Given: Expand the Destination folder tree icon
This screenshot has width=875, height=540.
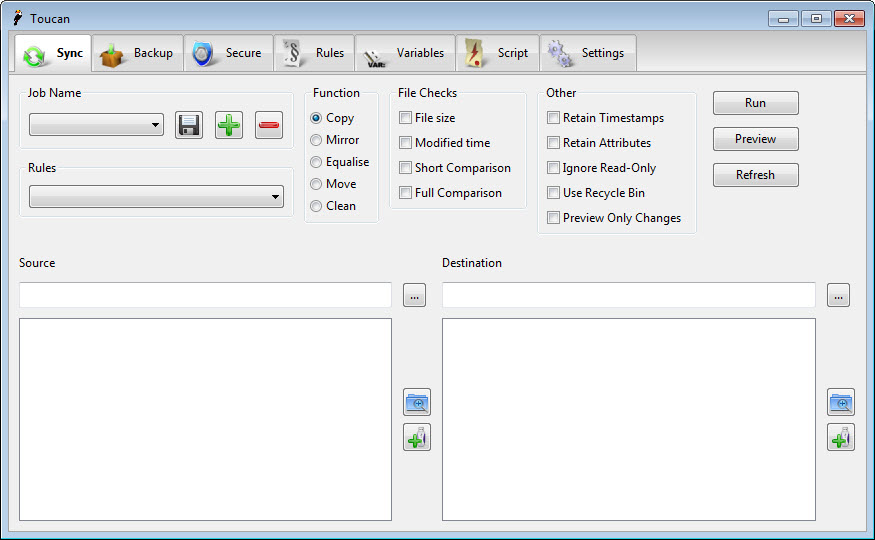Looking at the screenshot, I should [841, 402].
